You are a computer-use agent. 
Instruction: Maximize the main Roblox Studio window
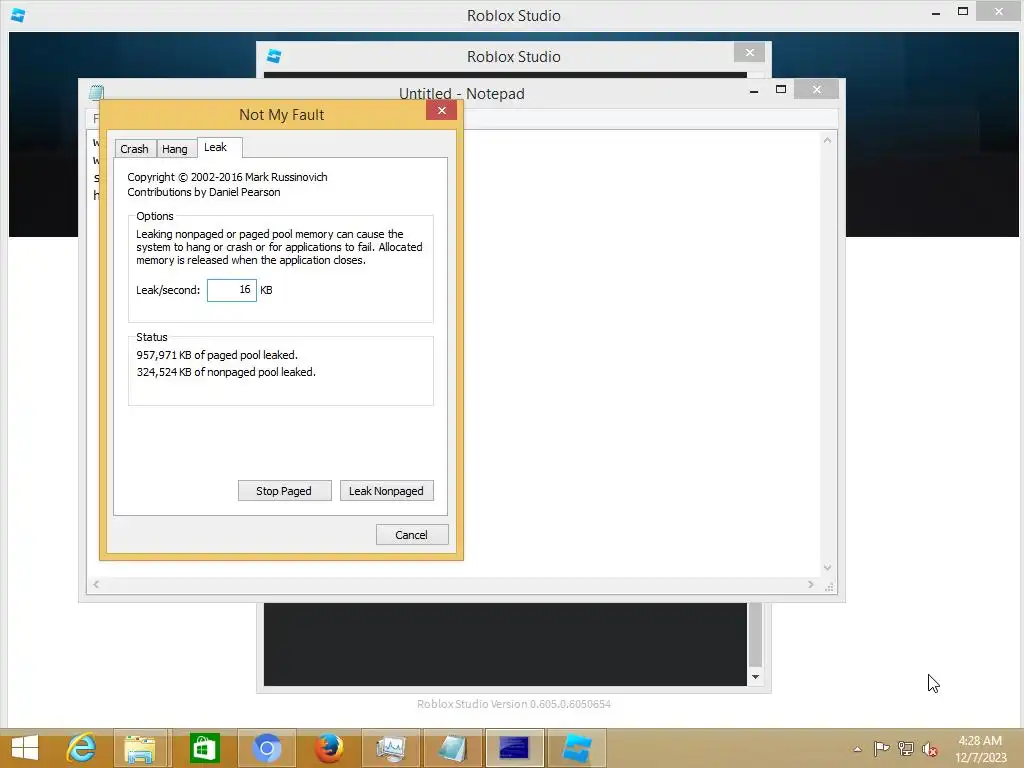(963, 12)
